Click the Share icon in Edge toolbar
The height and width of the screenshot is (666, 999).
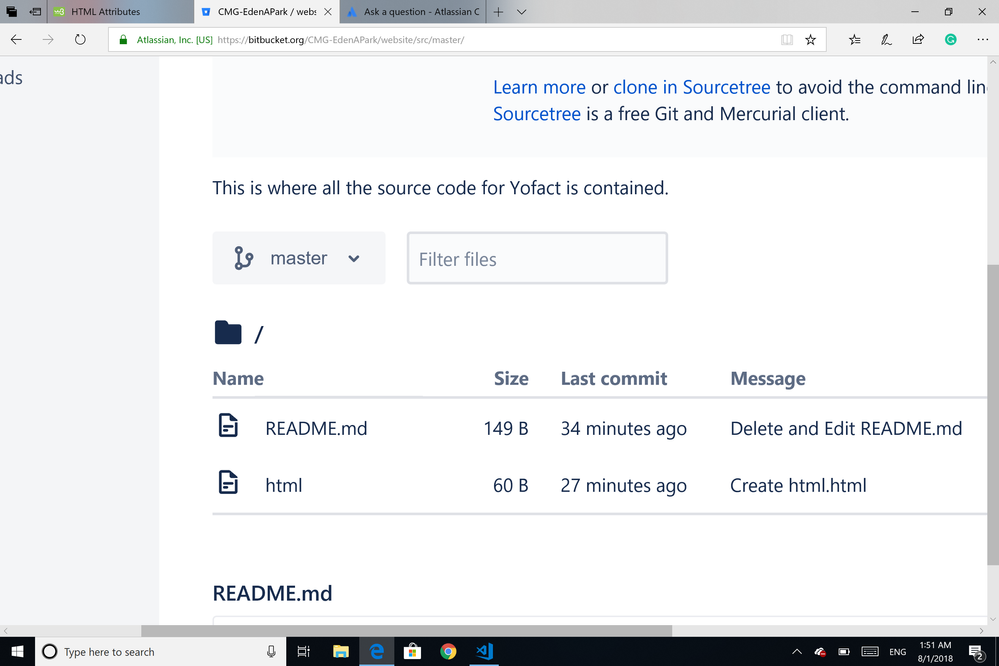[917, 40]
